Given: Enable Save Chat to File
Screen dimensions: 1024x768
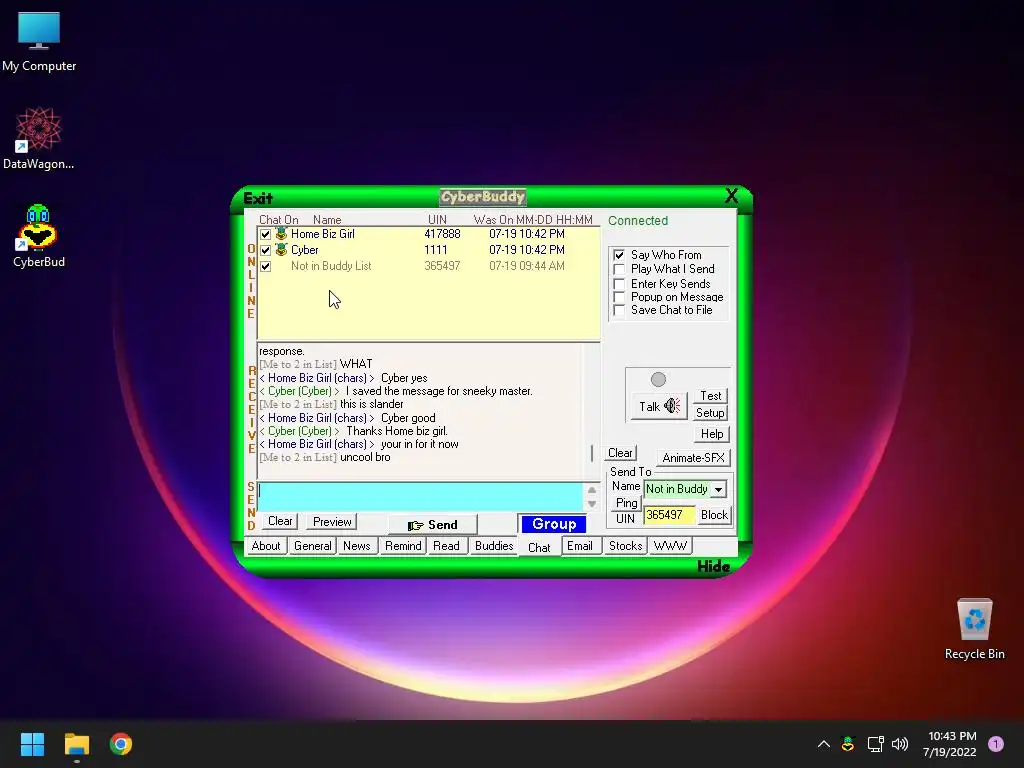Looking at the screenshot, I should (x=619, y=310).
